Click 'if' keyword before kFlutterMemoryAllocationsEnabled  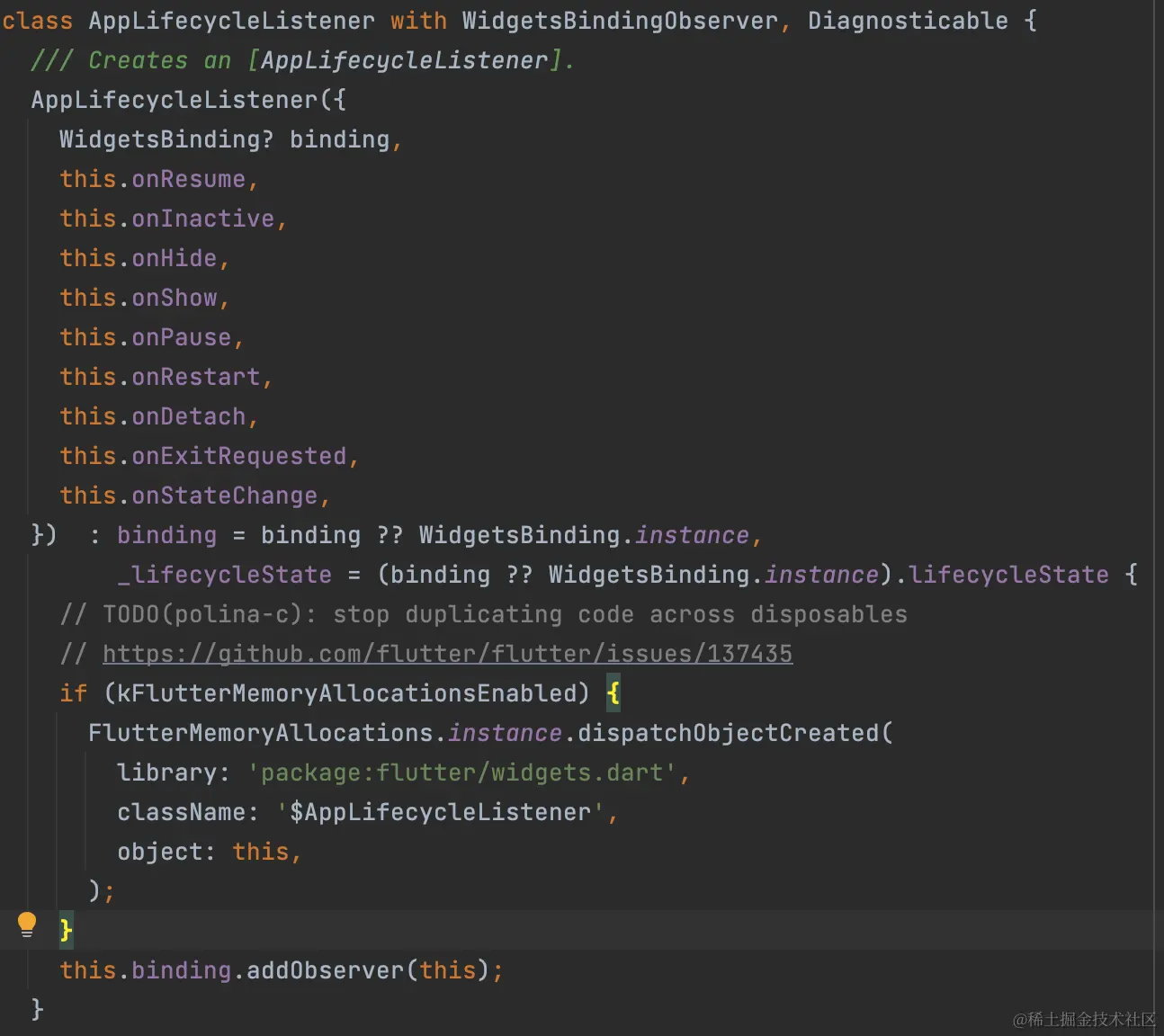tap(74, 693)
